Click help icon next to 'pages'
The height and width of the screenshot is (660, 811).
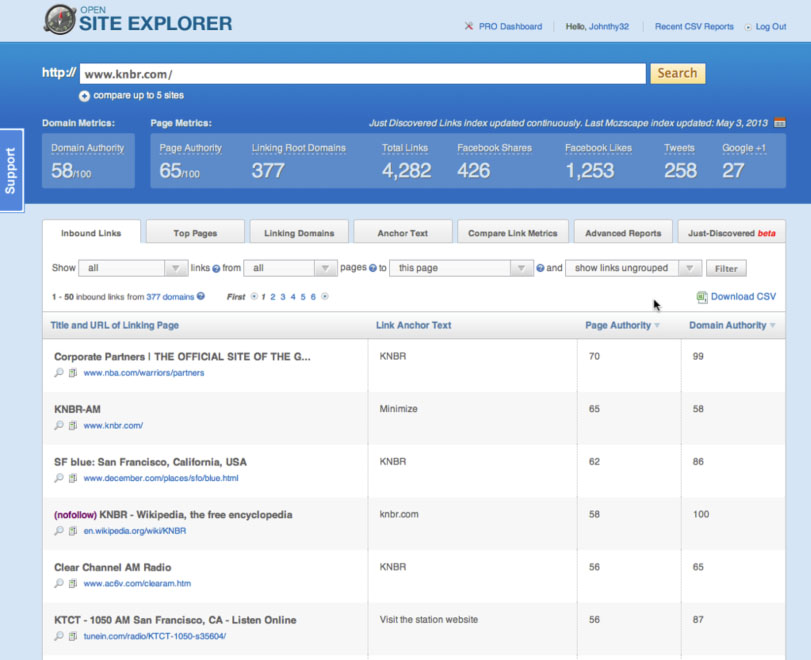[372, 268]
